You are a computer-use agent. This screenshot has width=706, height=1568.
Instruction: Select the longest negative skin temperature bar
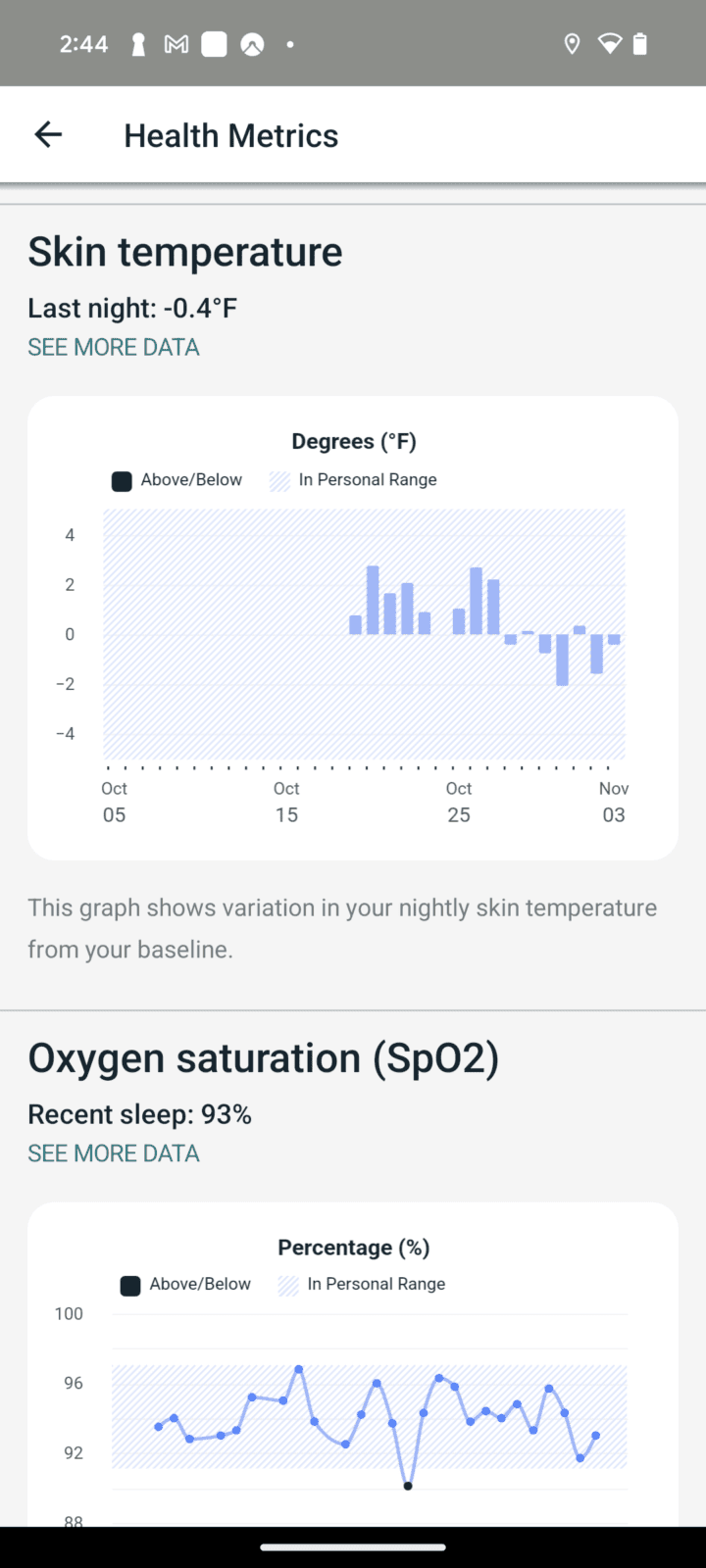pos(562,660)
